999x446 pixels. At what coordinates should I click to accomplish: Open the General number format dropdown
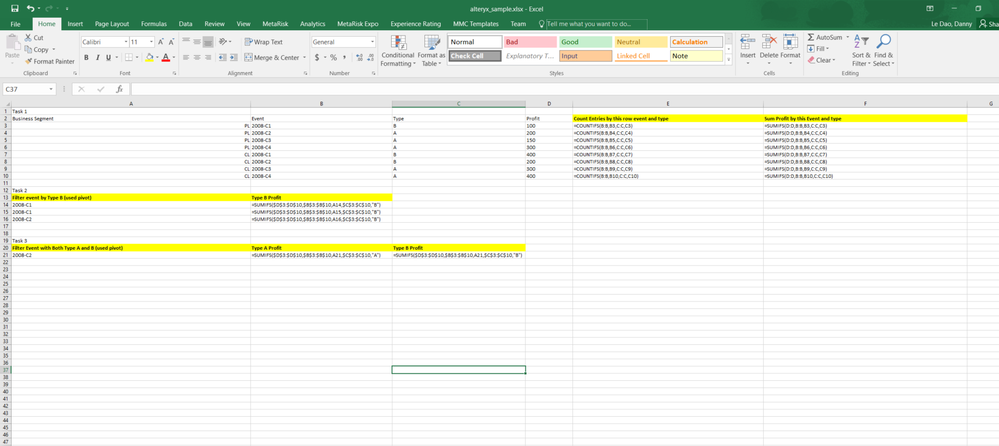tap(372, 41)
